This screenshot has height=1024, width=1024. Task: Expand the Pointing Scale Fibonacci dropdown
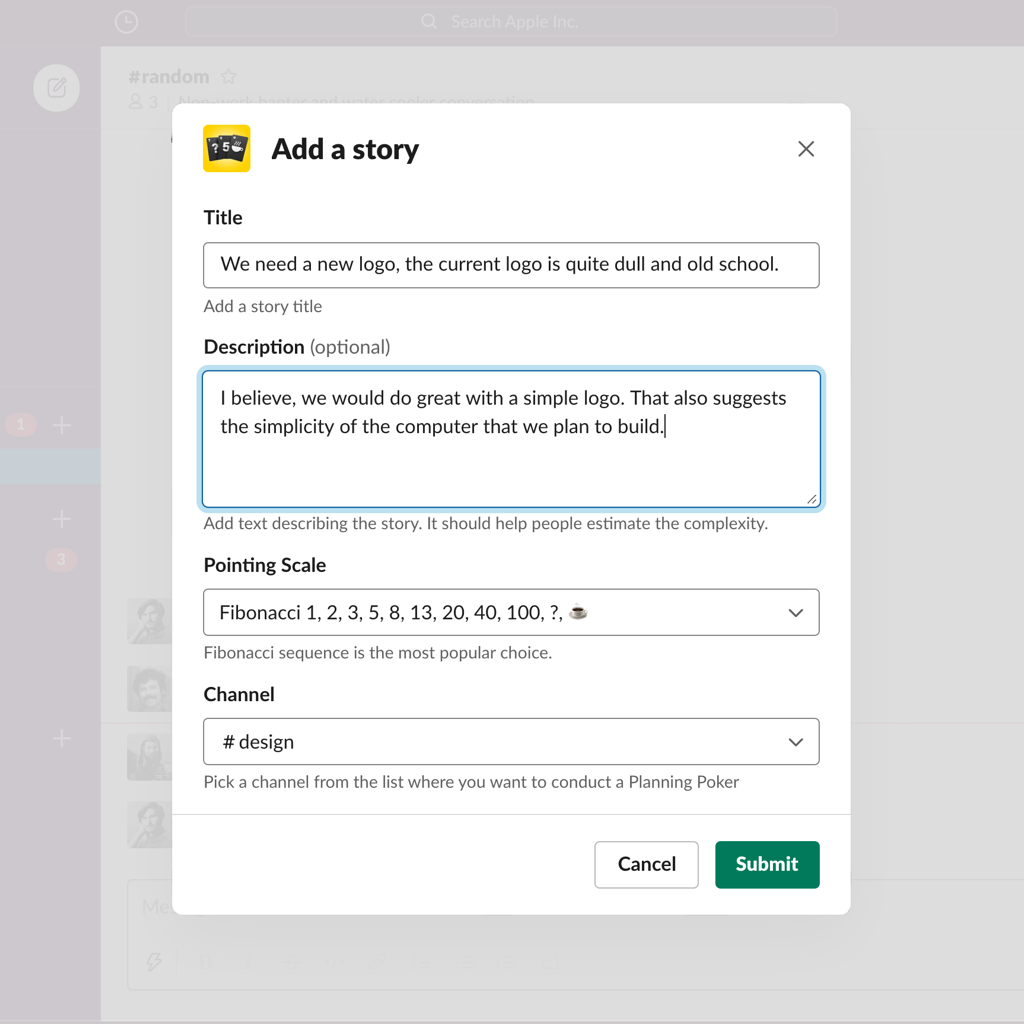(x=511, y=612)
